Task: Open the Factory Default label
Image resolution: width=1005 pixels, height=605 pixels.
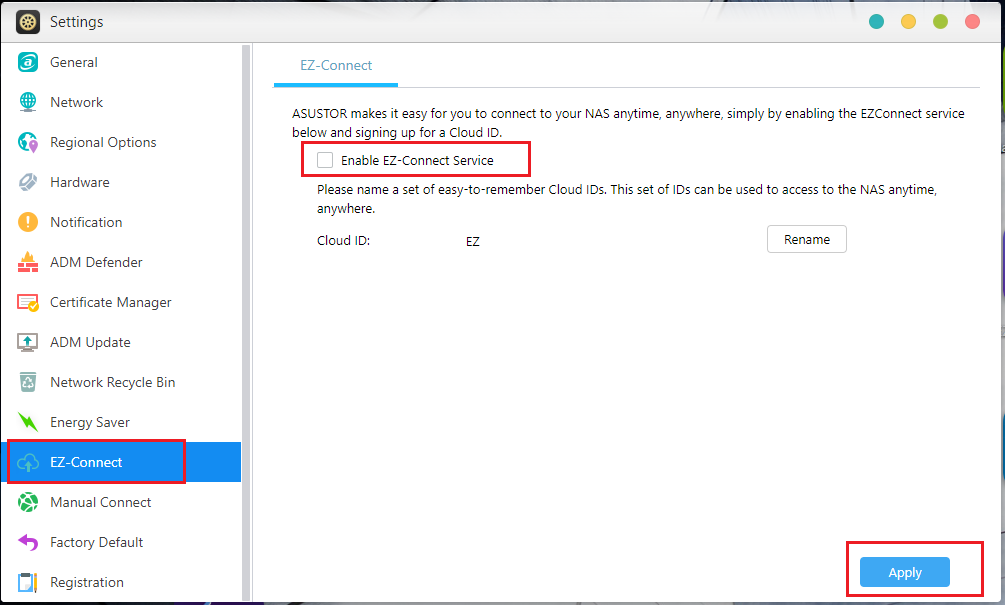Action: (x=96, y=542)
